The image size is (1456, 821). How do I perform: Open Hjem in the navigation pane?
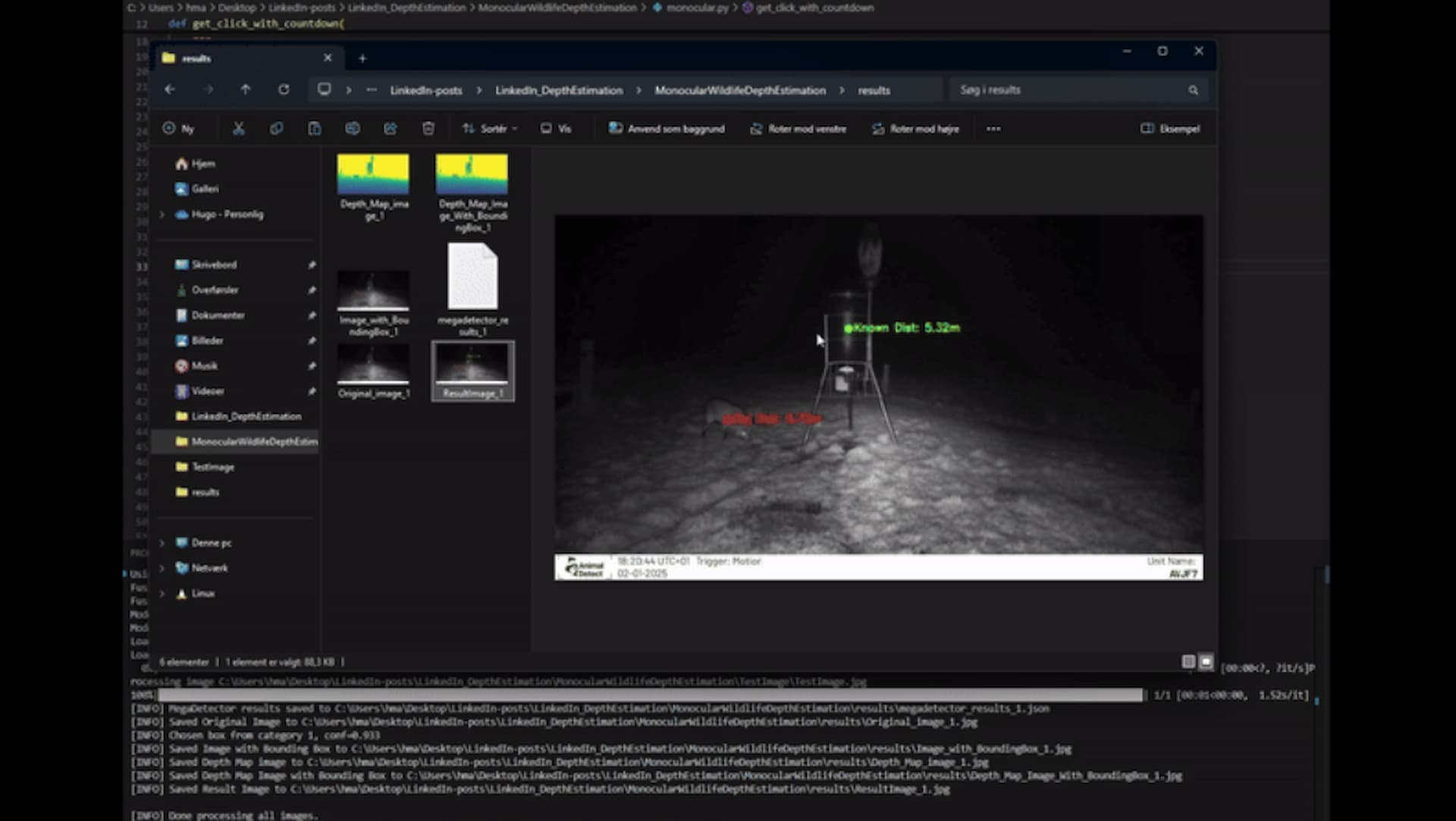coord(196,164)
